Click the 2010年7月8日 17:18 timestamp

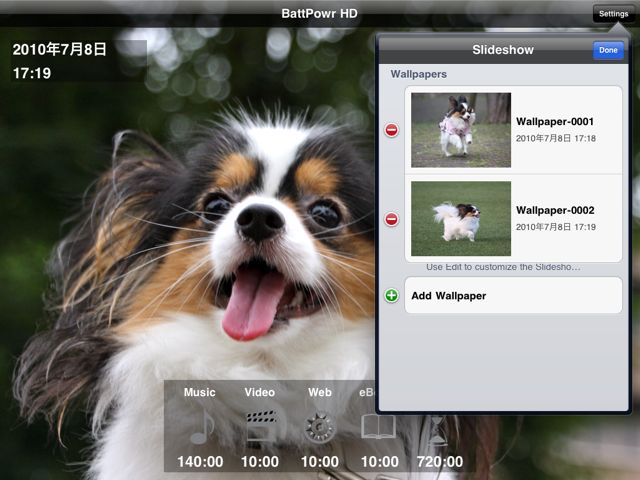pyautogui.click(x=556, y=138)
